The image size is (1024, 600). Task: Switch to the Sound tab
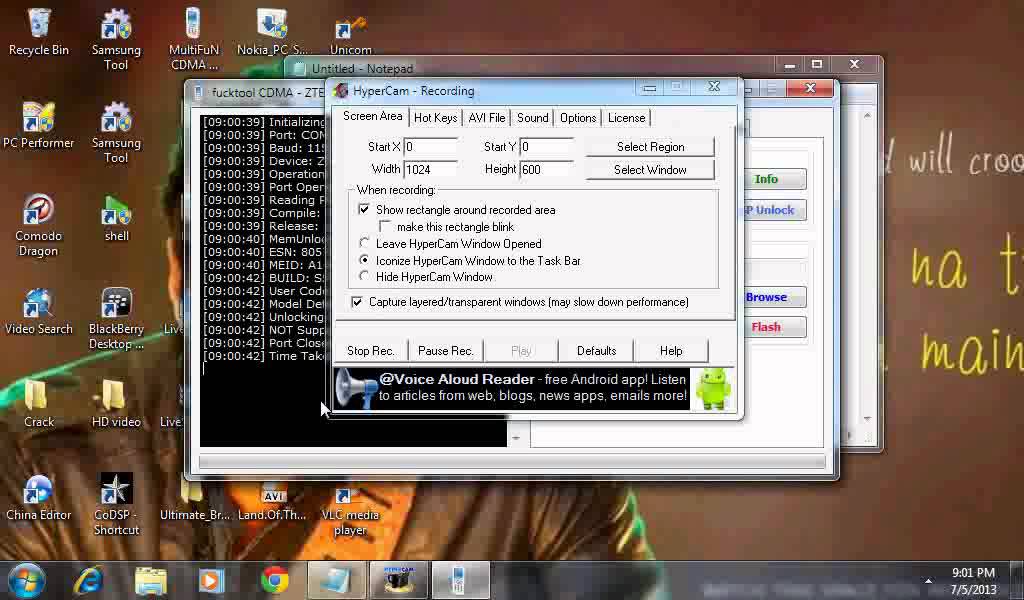pos(532,118)
